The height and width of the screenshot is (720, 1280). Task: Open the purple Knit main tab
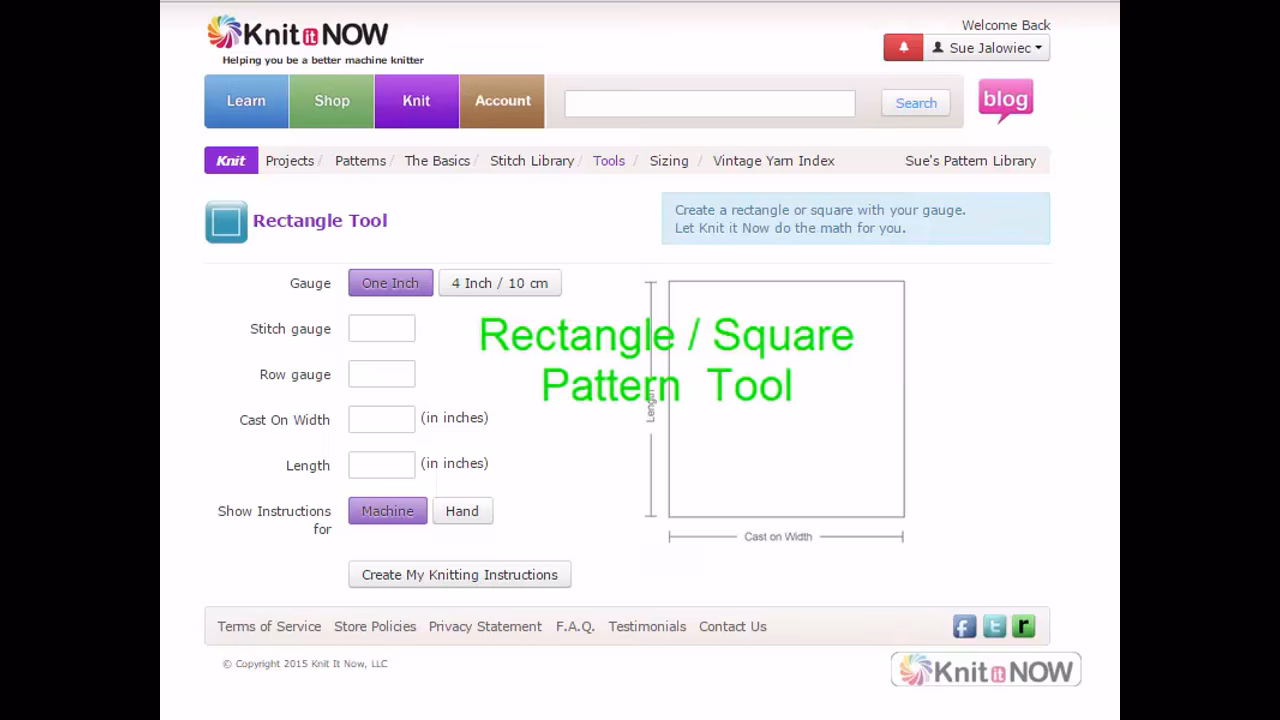416,101
